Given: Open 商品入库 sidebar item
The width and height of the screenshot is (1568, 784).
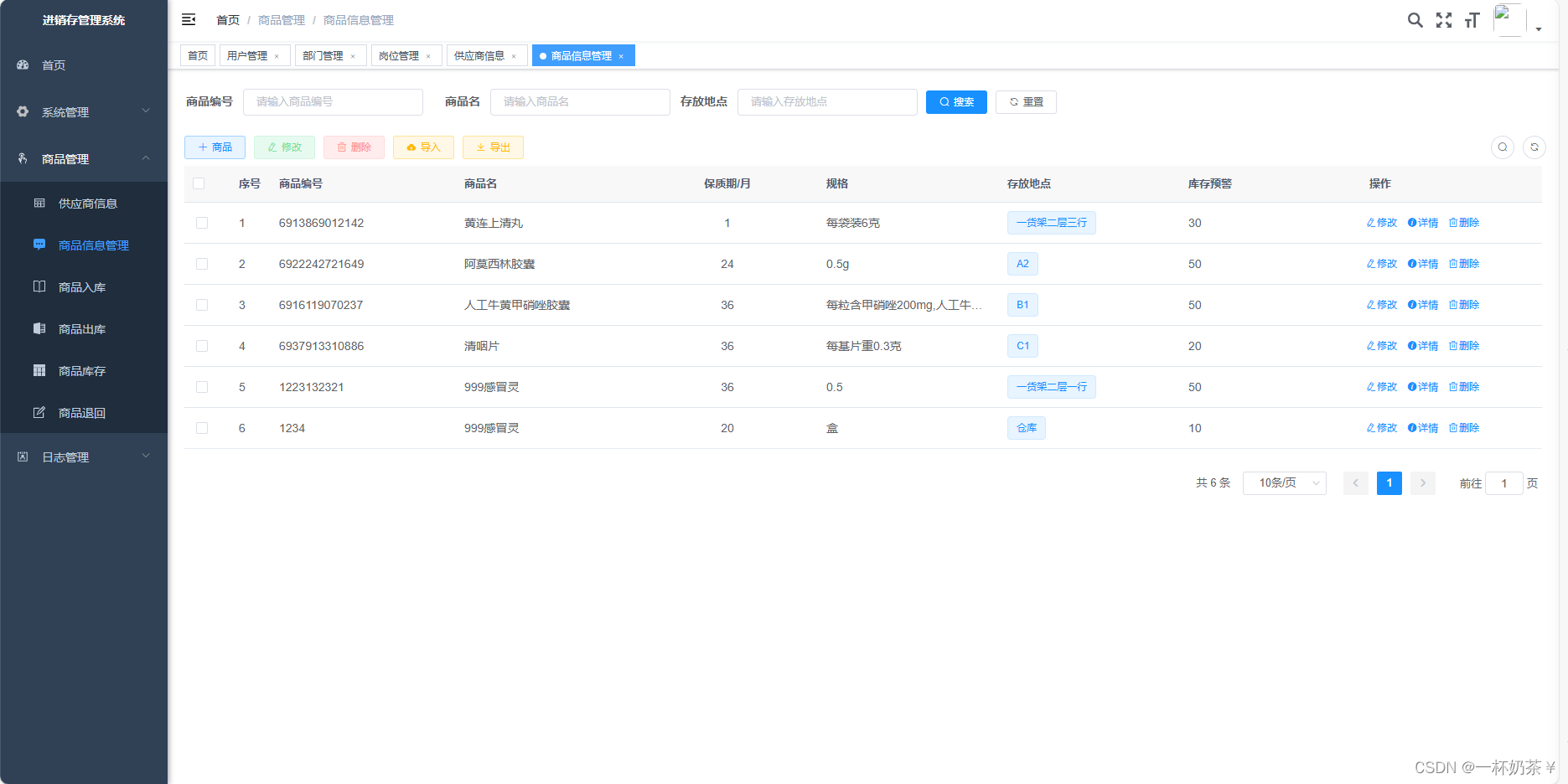Looking at the screenshot, I should (84, 287).
